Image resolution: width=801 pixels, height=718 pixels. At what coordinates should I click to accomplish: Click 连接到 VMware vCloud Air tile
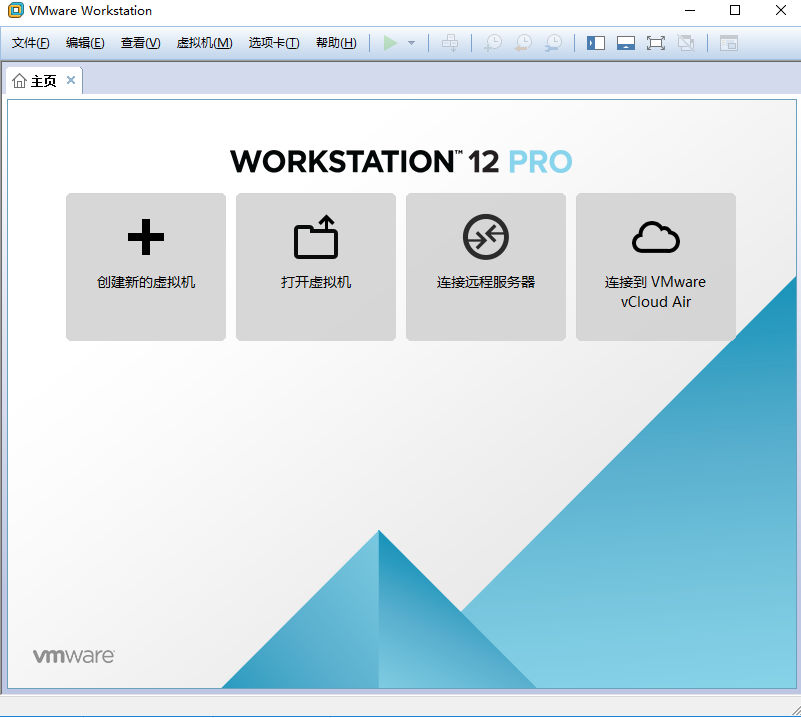click(656, 267)
